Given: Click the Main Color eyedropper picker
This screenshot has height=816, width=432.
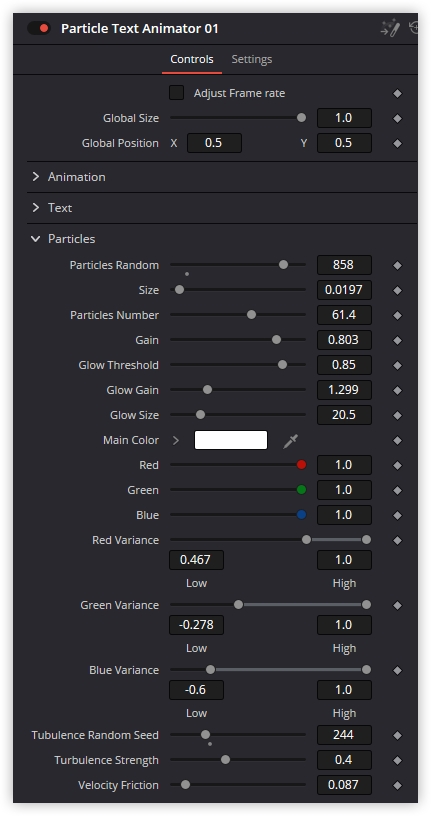Looking at the screenshot, I should tap(291, 441).
